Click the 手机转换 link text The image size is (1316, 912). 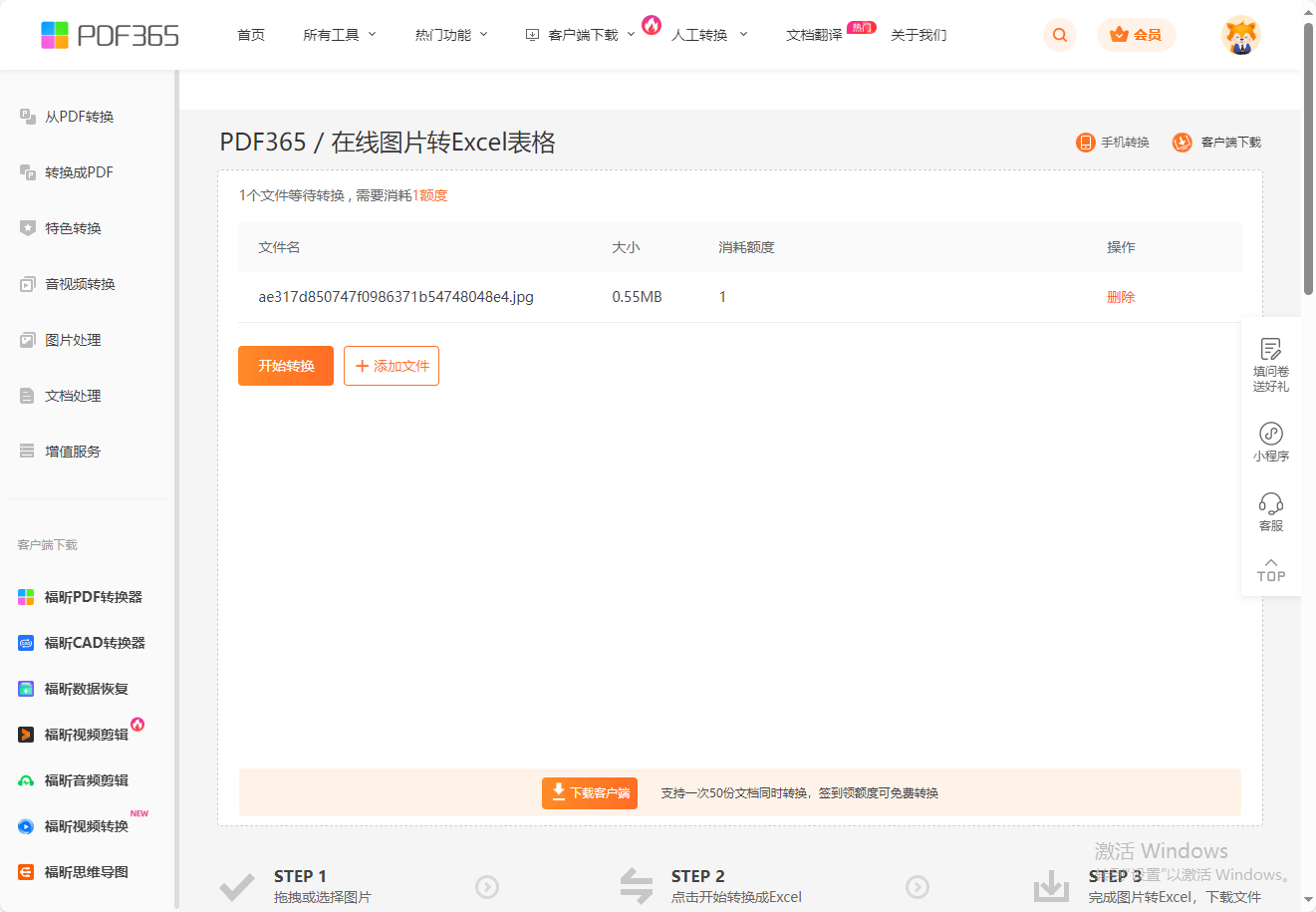tap(1125, 143)
